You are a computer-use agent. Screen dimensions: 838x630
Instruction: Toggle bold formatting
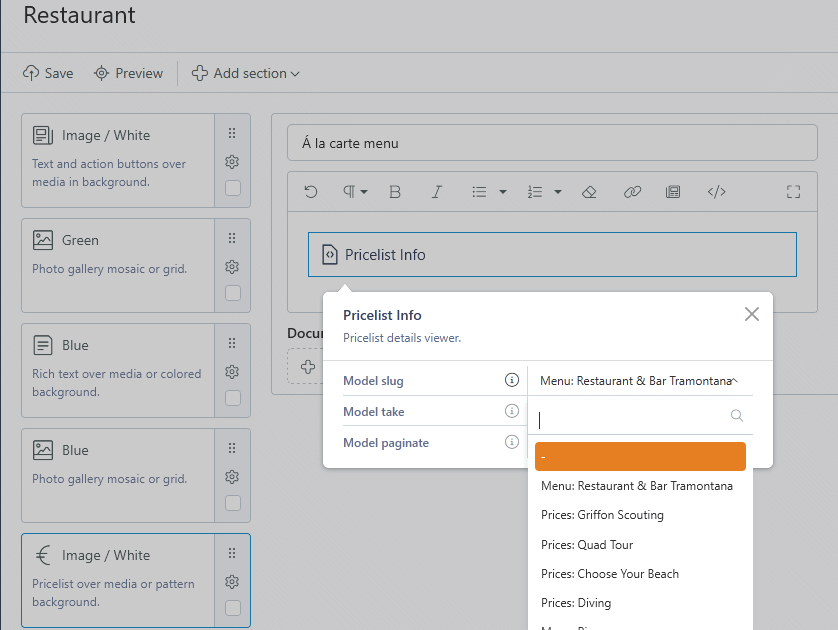394,192
